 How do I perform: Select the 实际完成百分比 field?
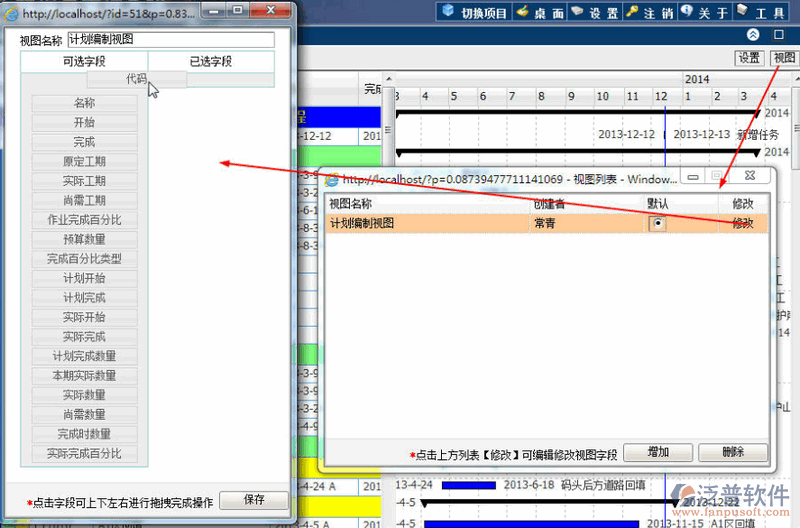point(84,454)
